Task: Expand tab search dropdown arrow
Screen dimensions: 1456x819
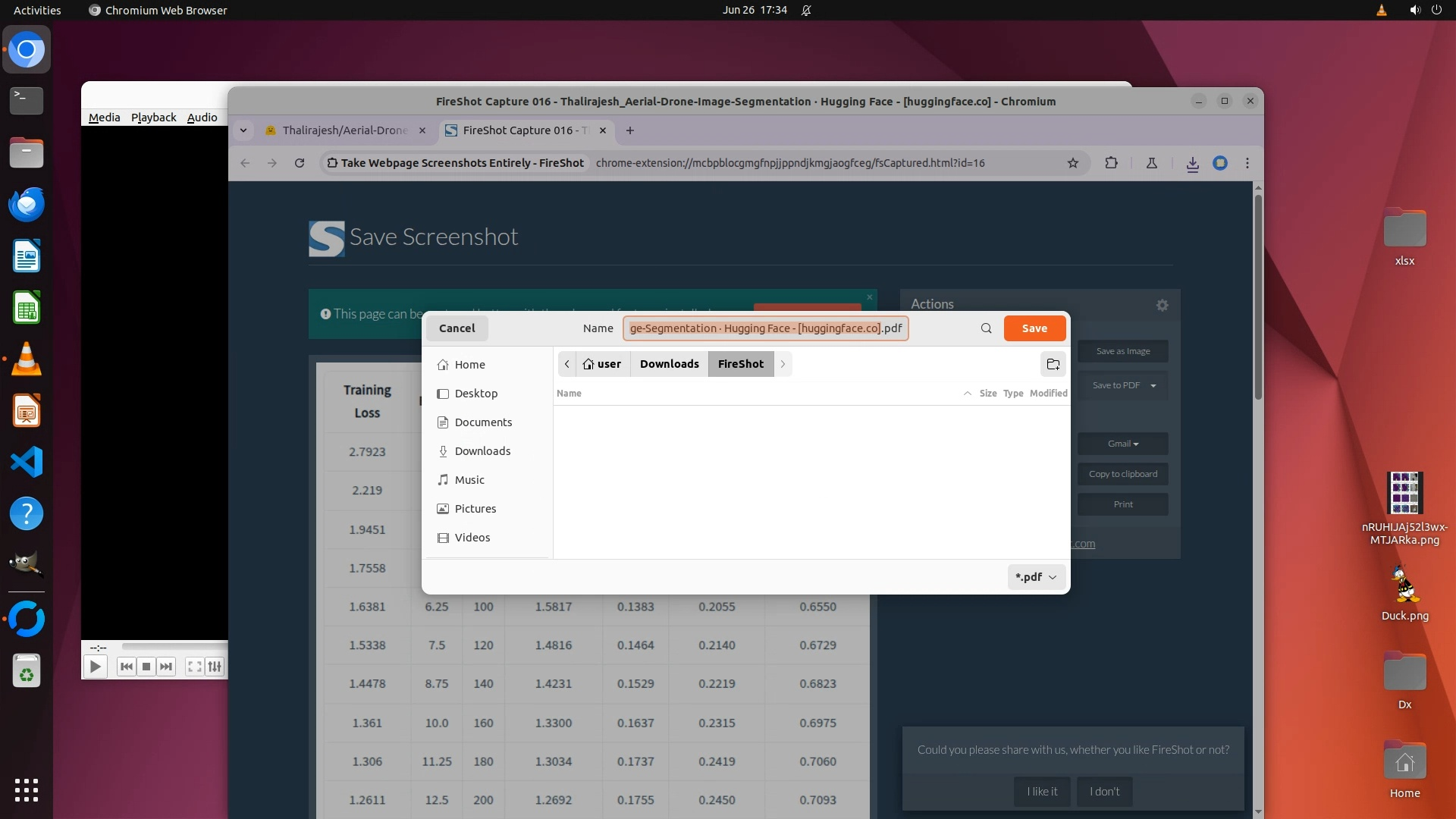Action: click(x=243, y=130)
